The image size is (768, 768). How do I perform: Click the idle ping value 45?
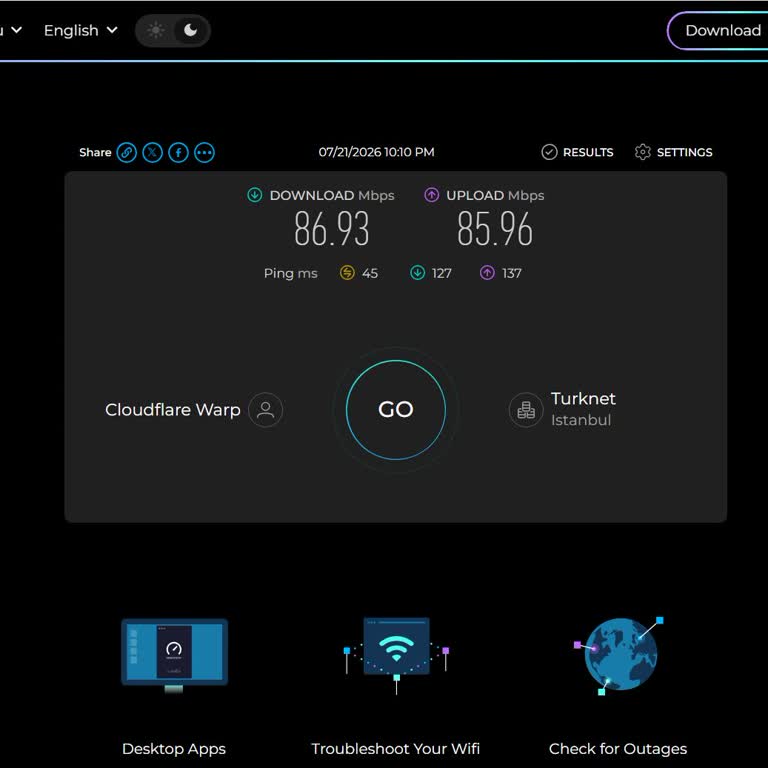click(370, 273)
